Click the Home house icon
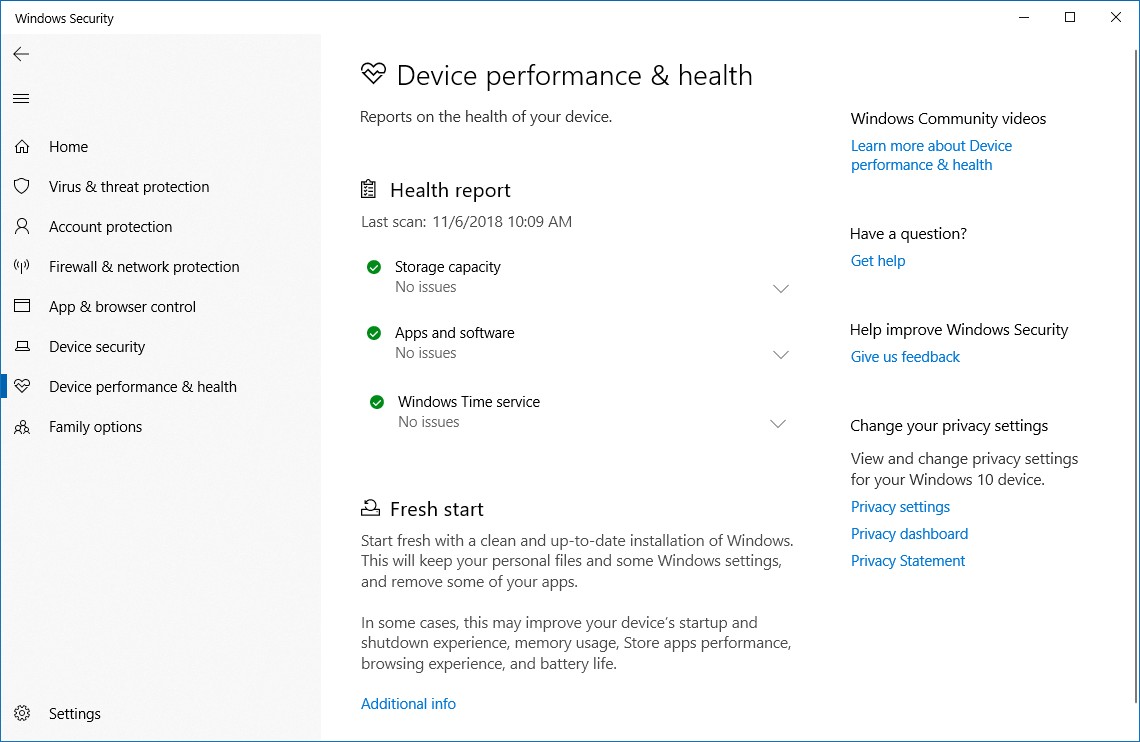1140x742 pixels. 22,146
